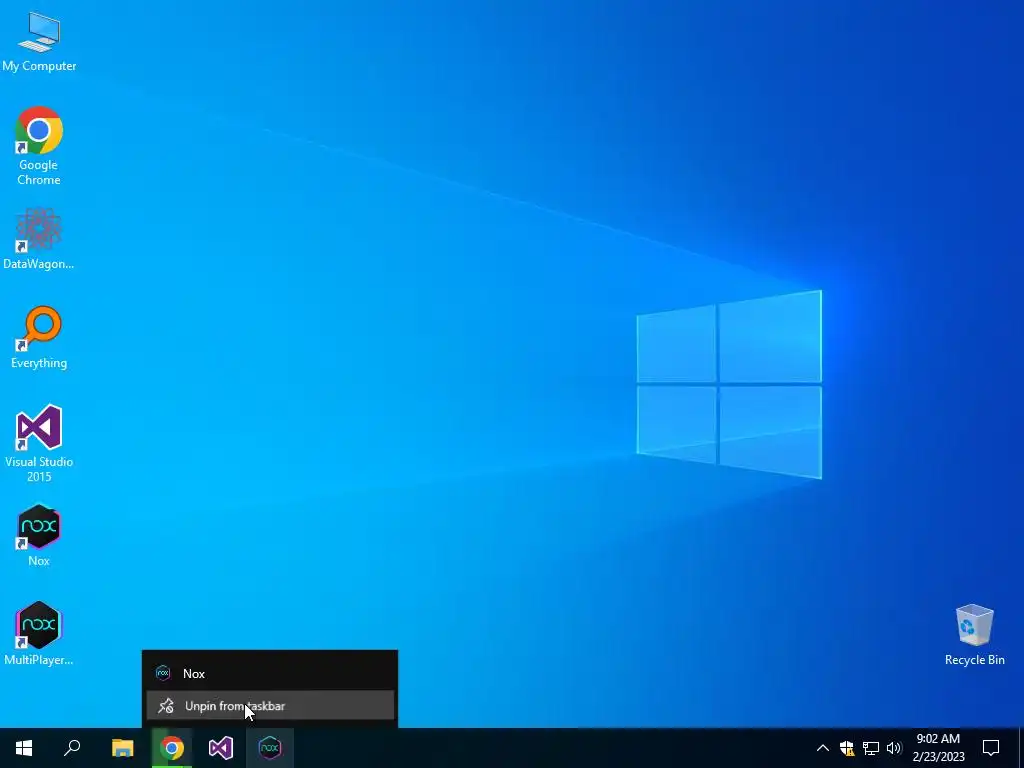Screen dimensions: 1024x768
Task: Select the Google Chrome desktop shortcut
Action: pos(39,146)
